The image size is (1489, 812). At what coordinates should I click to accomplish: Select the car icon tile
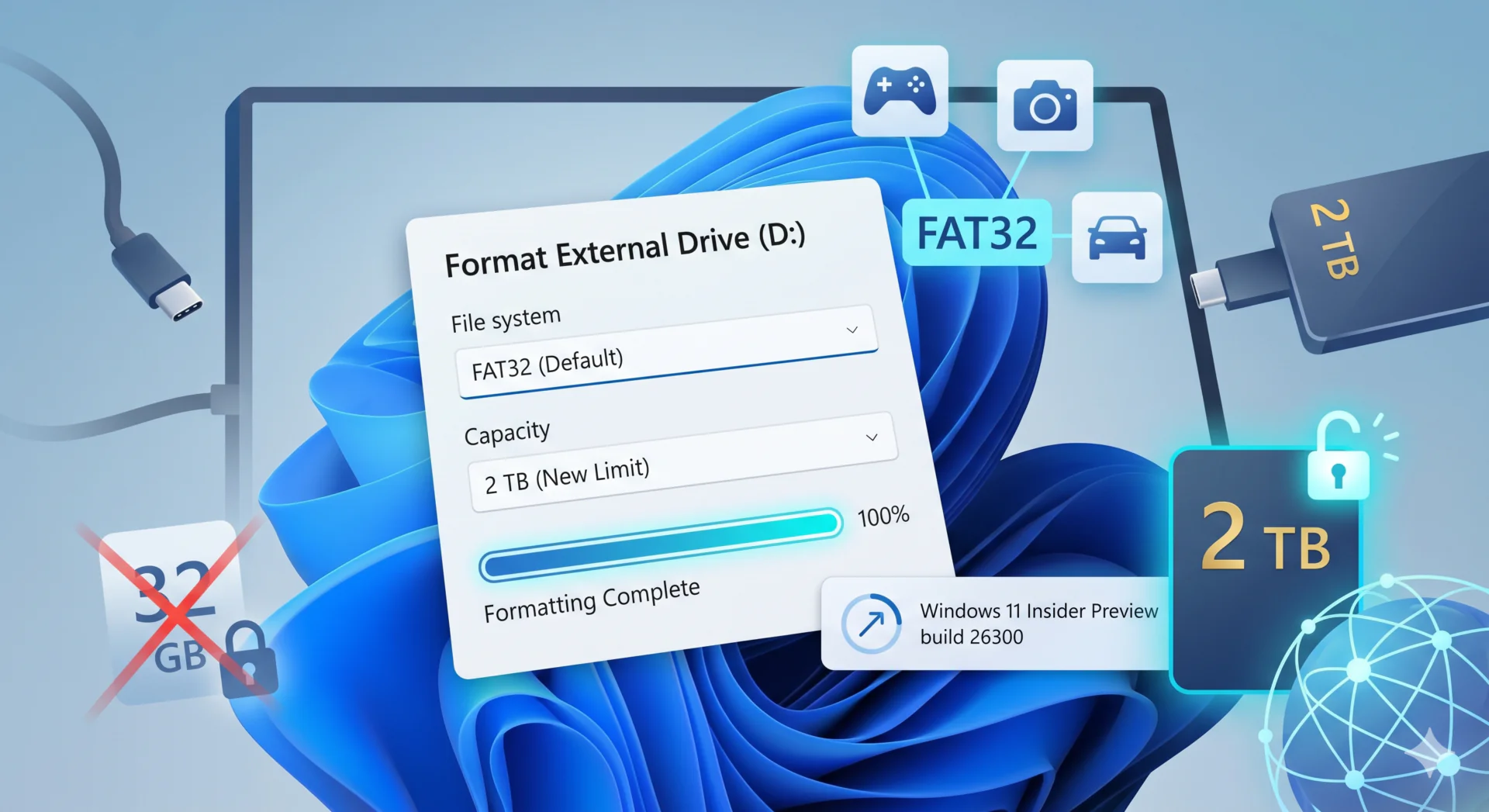coord(1117,237)
